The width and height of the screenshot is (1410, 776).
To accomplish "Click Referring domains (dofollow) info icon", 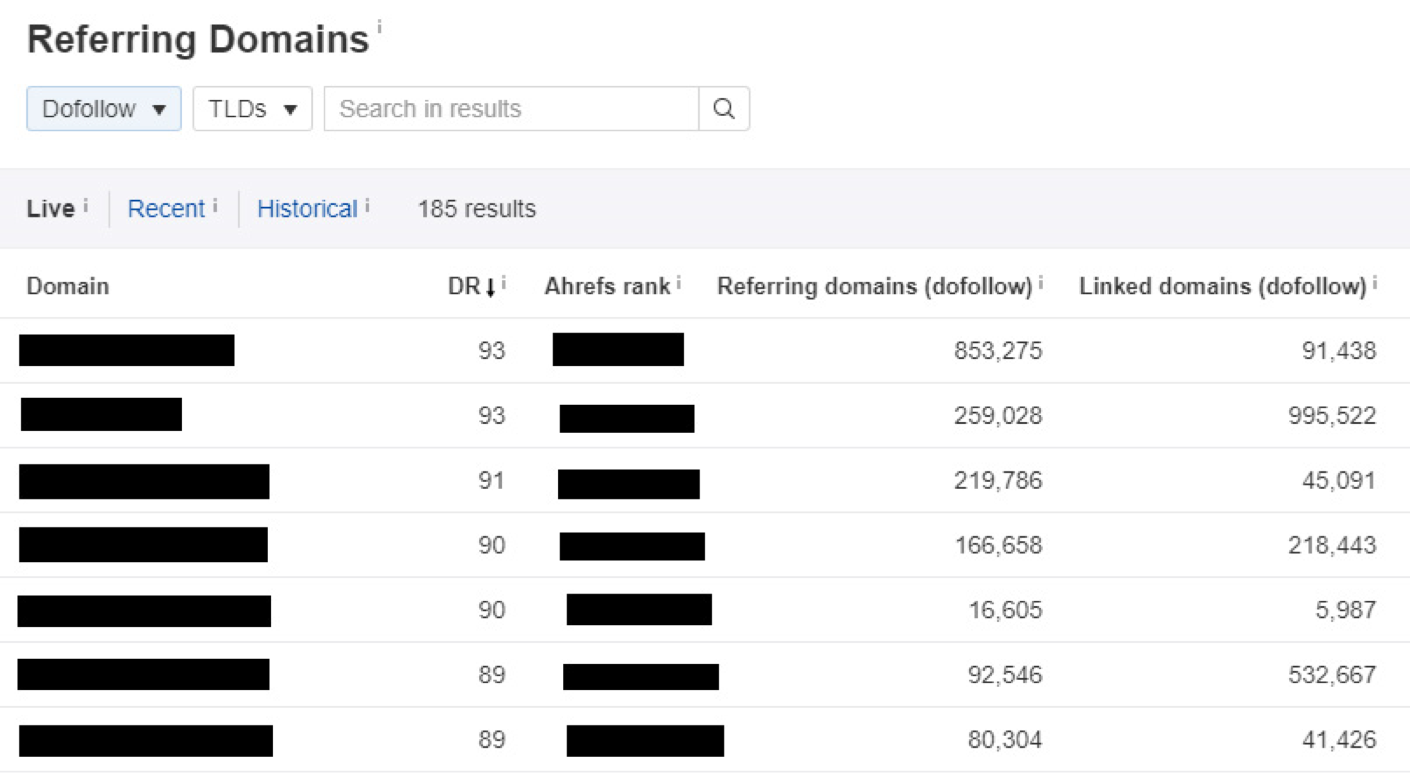I will pos(1041,283).
